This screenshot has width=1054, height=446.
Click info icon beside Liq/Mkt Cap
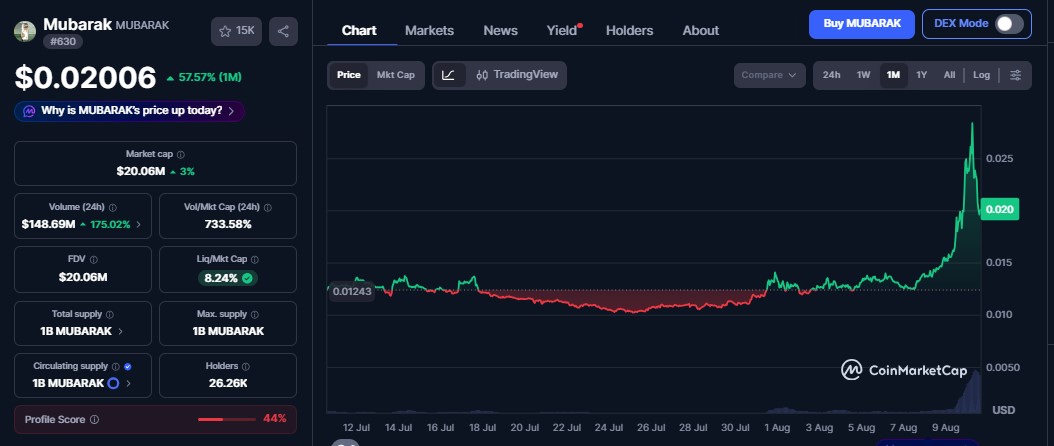point(255,260)
